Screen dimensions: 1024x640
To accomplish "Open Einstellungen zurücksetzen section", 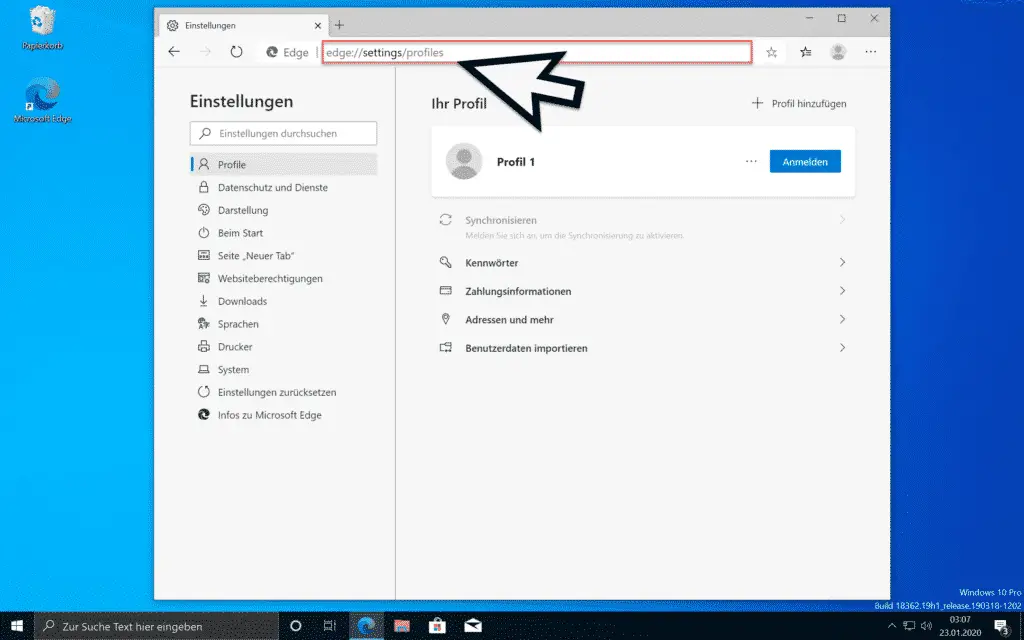I will coord(283,392).
